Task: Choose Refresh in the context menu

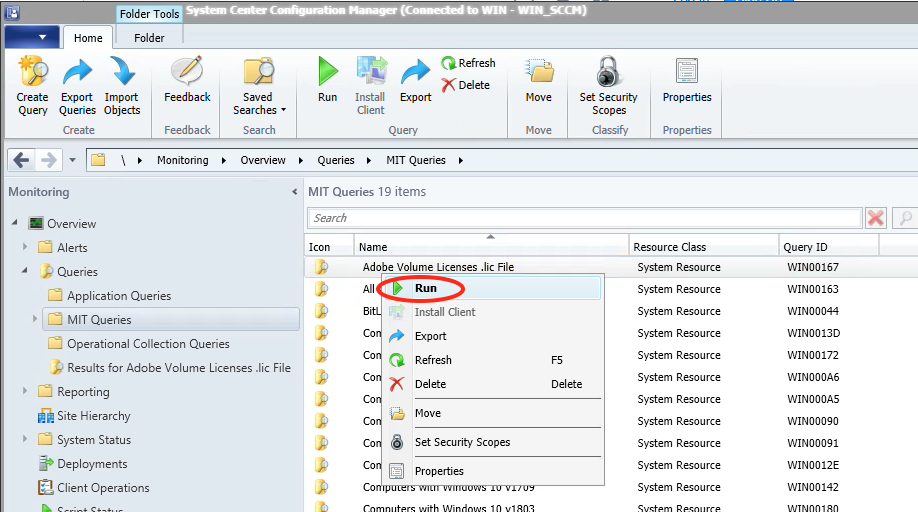Action: [492, 360]
